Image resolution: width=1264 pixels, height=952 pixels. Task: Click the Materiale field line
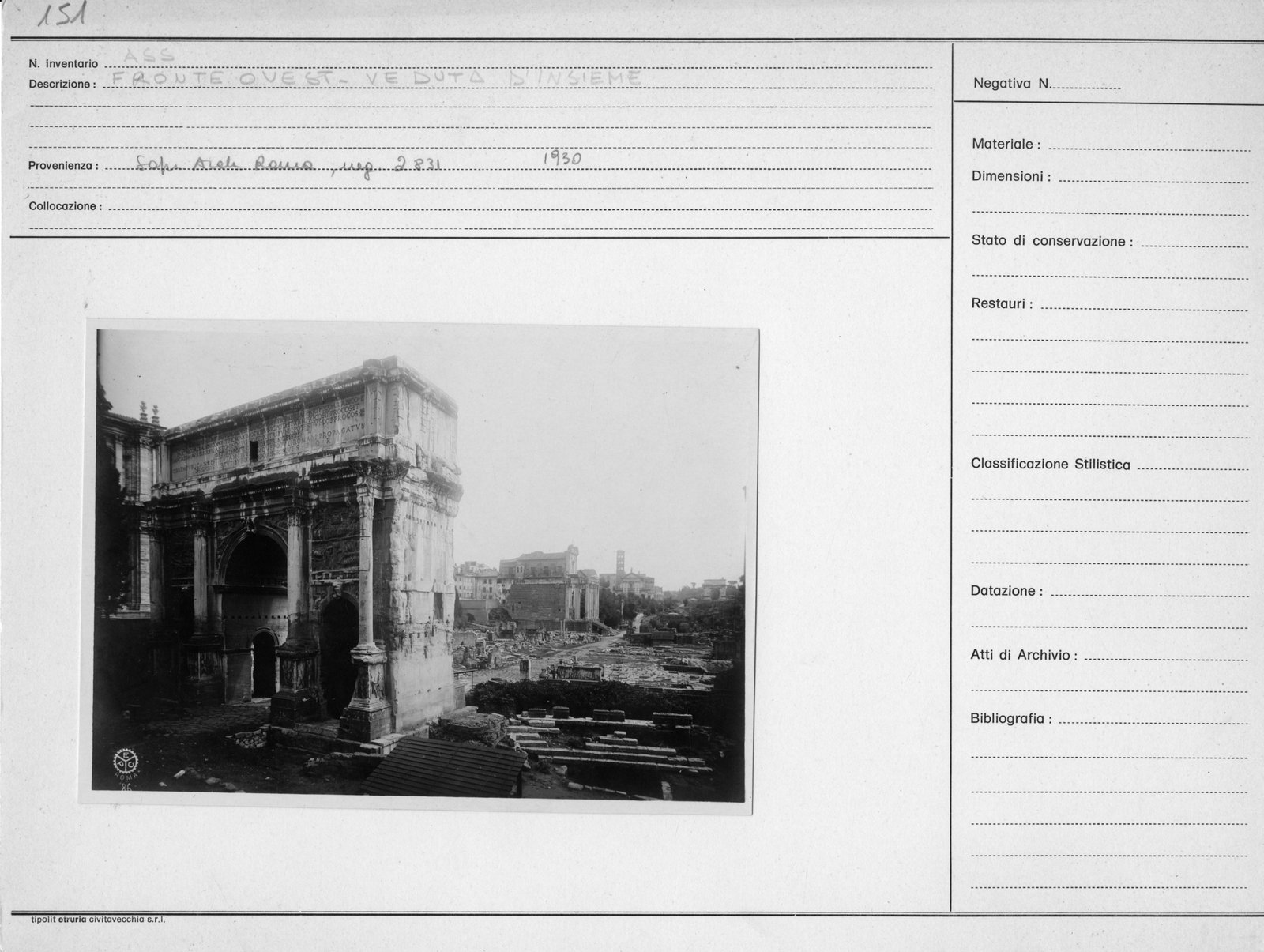[x=1148, y=145]
